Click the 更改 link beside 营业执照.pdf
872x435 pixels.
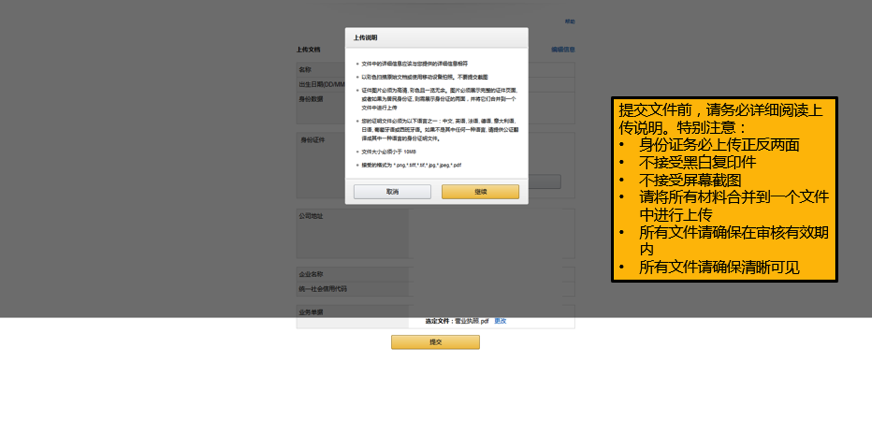tap(500, 321)
